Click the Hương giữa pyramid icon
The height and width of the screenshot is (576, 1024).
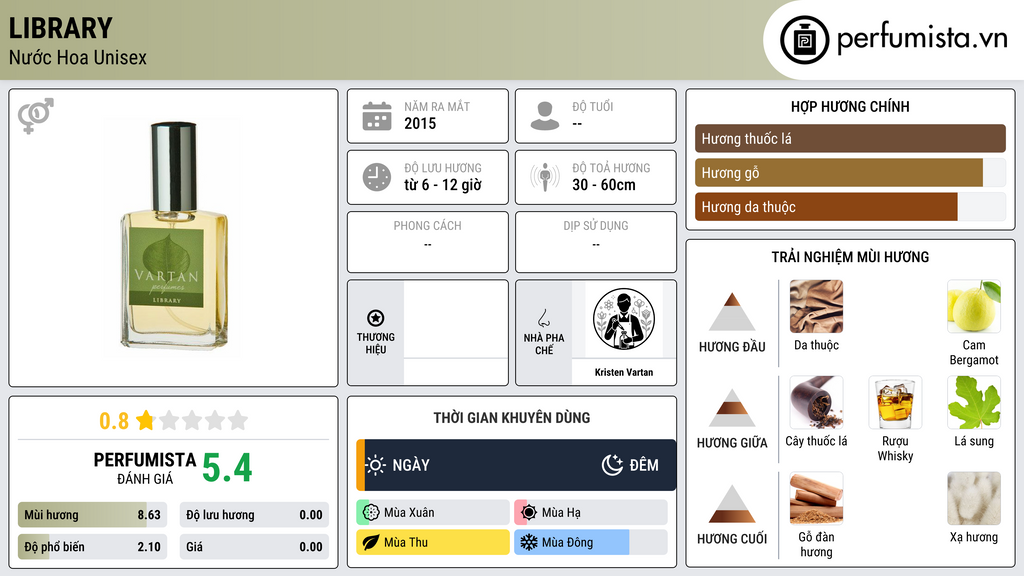click(x=732, y=408)
